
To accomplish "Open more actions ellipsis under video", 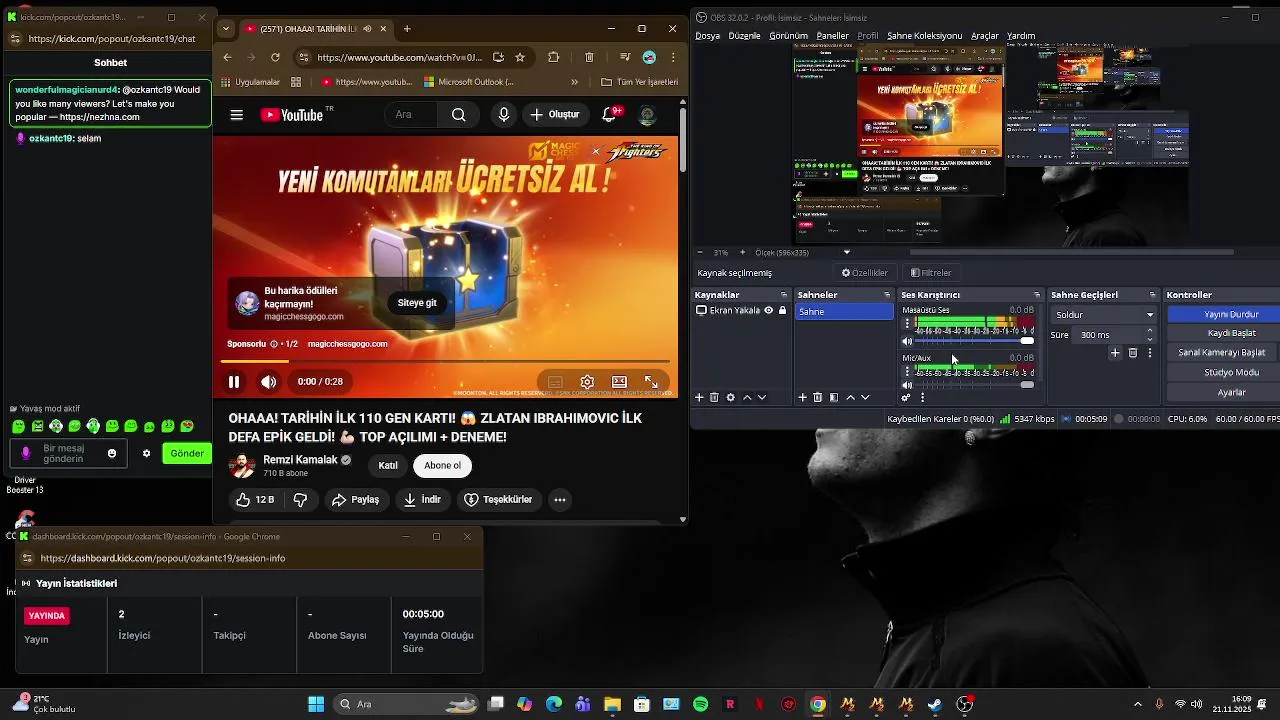I will [560, 499].
